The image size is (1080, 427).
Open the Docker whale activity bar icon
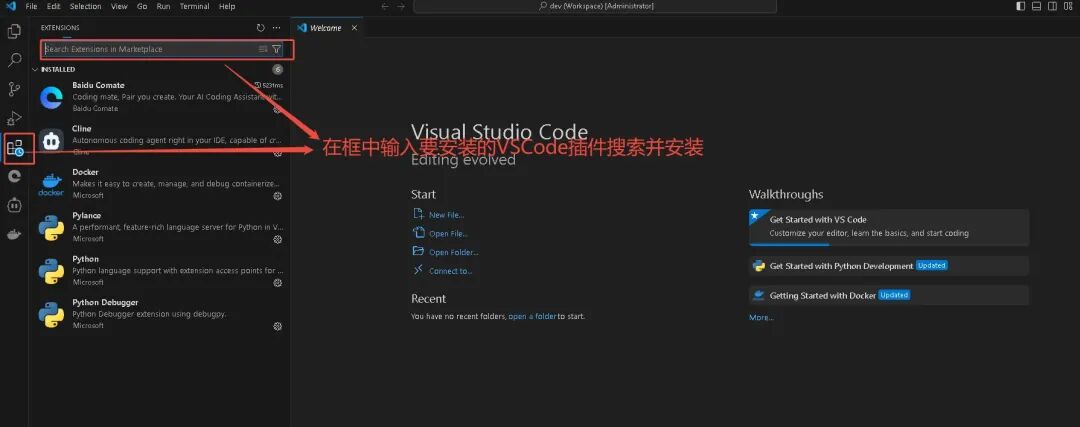(14, 235)
